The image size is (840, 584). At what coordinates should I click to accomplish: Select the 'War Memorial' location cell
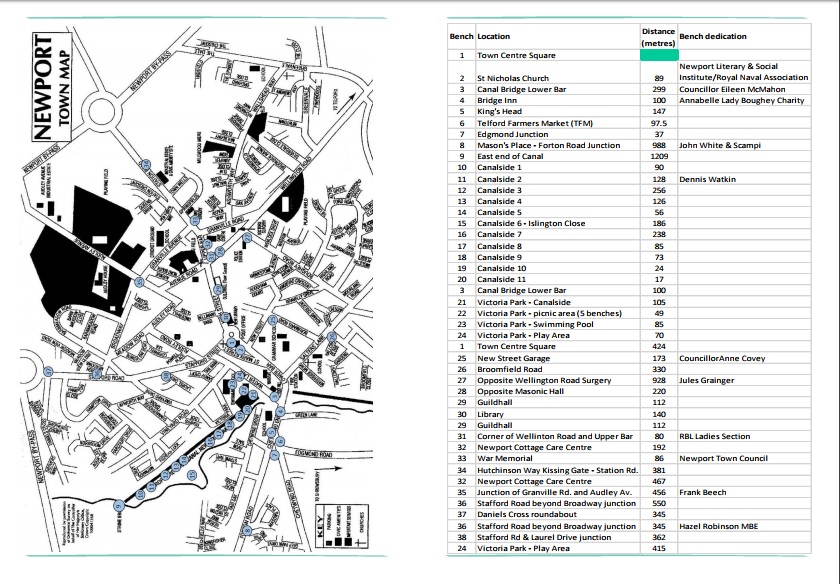click(x=558, y=459)
